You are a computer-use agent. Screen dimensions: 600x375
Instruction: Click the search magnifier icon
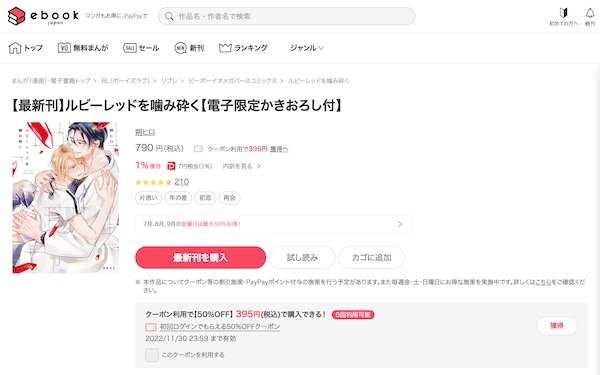(169, 16)
